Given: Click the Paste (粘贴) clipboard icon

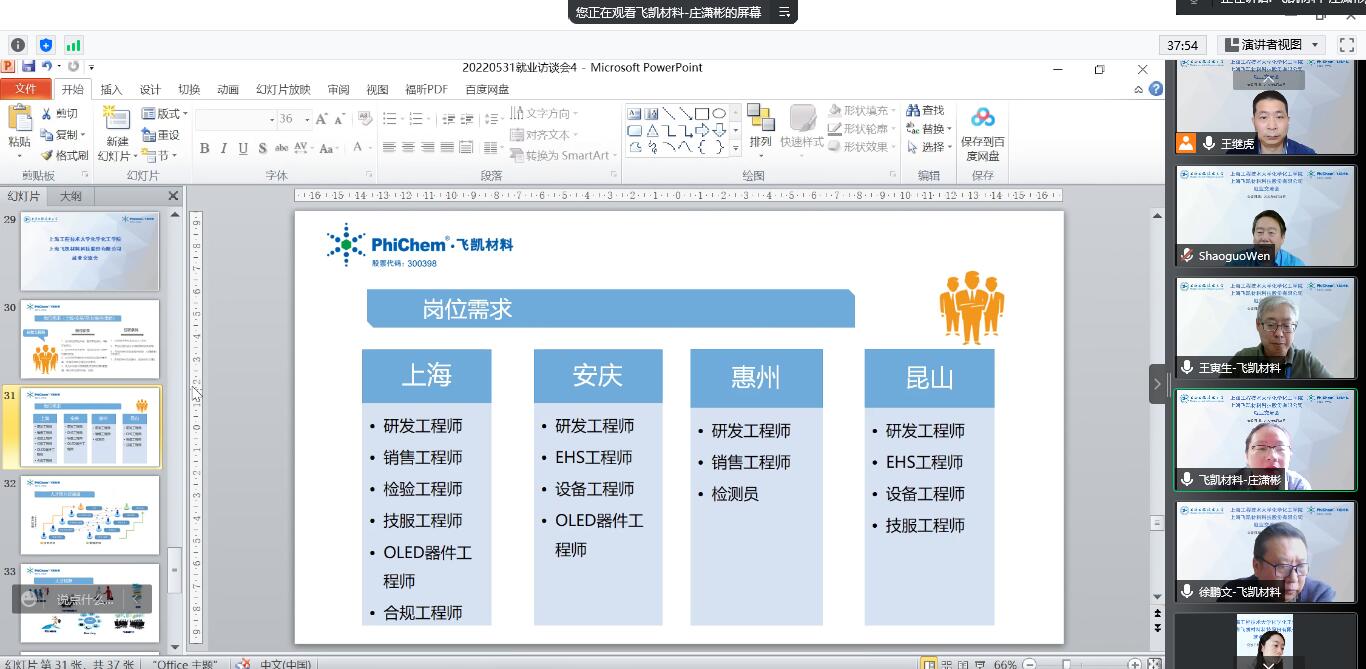Looking at the screenshot, I should pyautogui.click(x=19, y=120).
